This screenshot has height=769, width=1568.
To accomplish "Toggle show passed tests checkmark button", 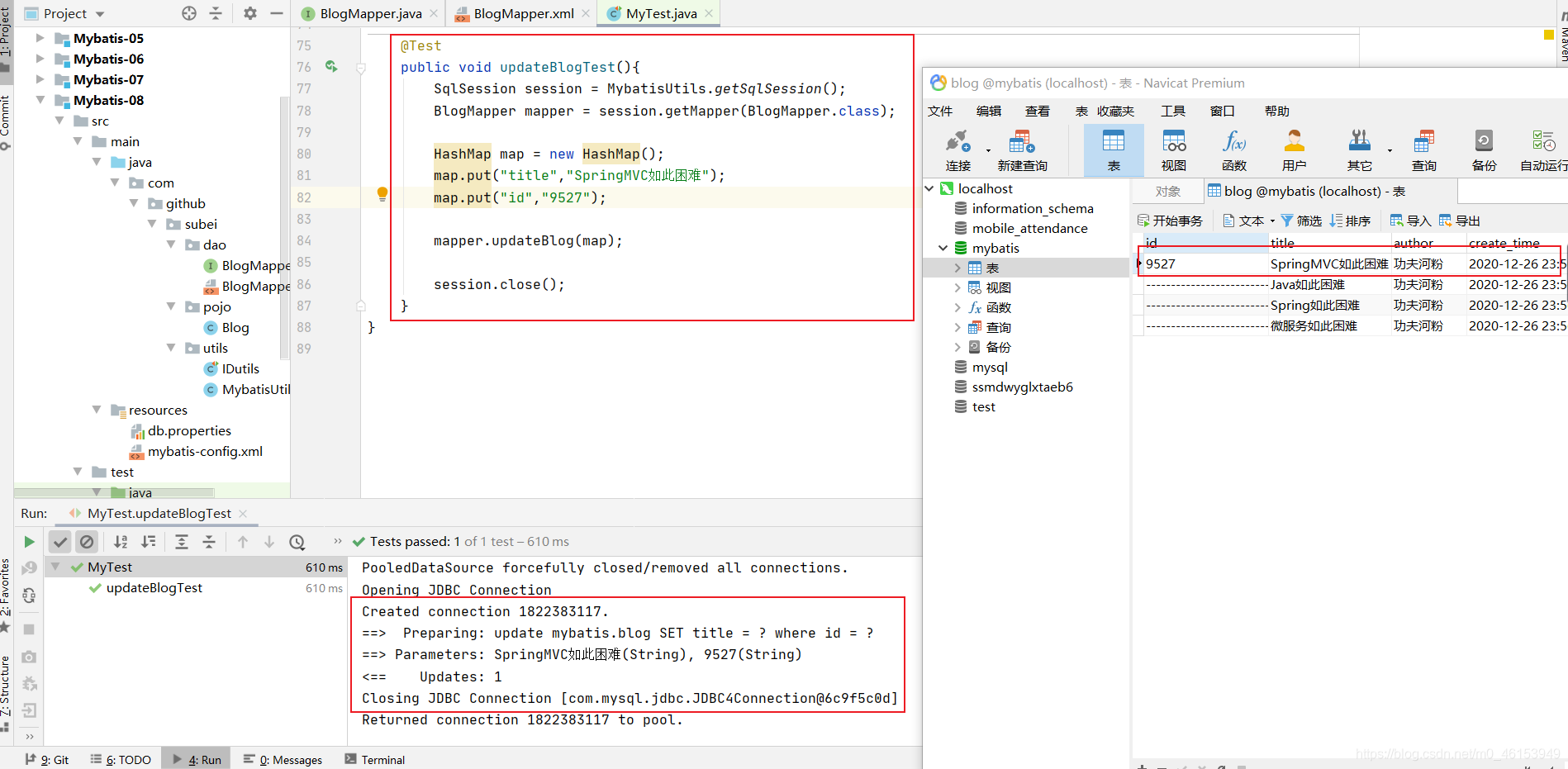I will [x=59, y=542].
